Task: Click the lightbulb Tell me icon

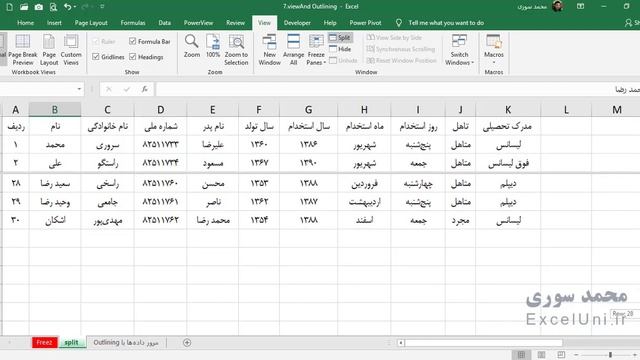Action: pyautogui.click(x=399, y=23)
